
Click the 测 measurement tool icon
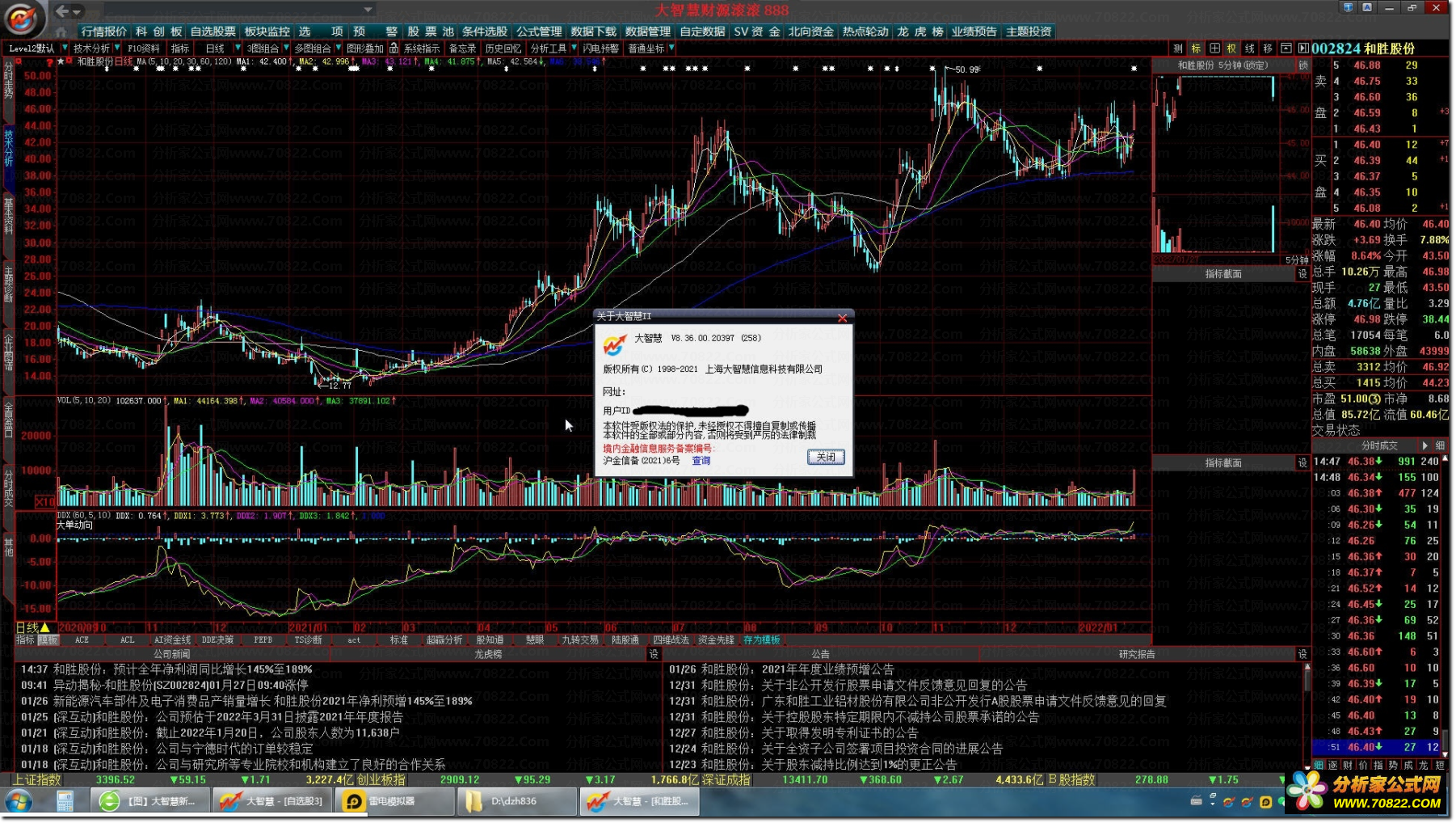coord(1178,49)
